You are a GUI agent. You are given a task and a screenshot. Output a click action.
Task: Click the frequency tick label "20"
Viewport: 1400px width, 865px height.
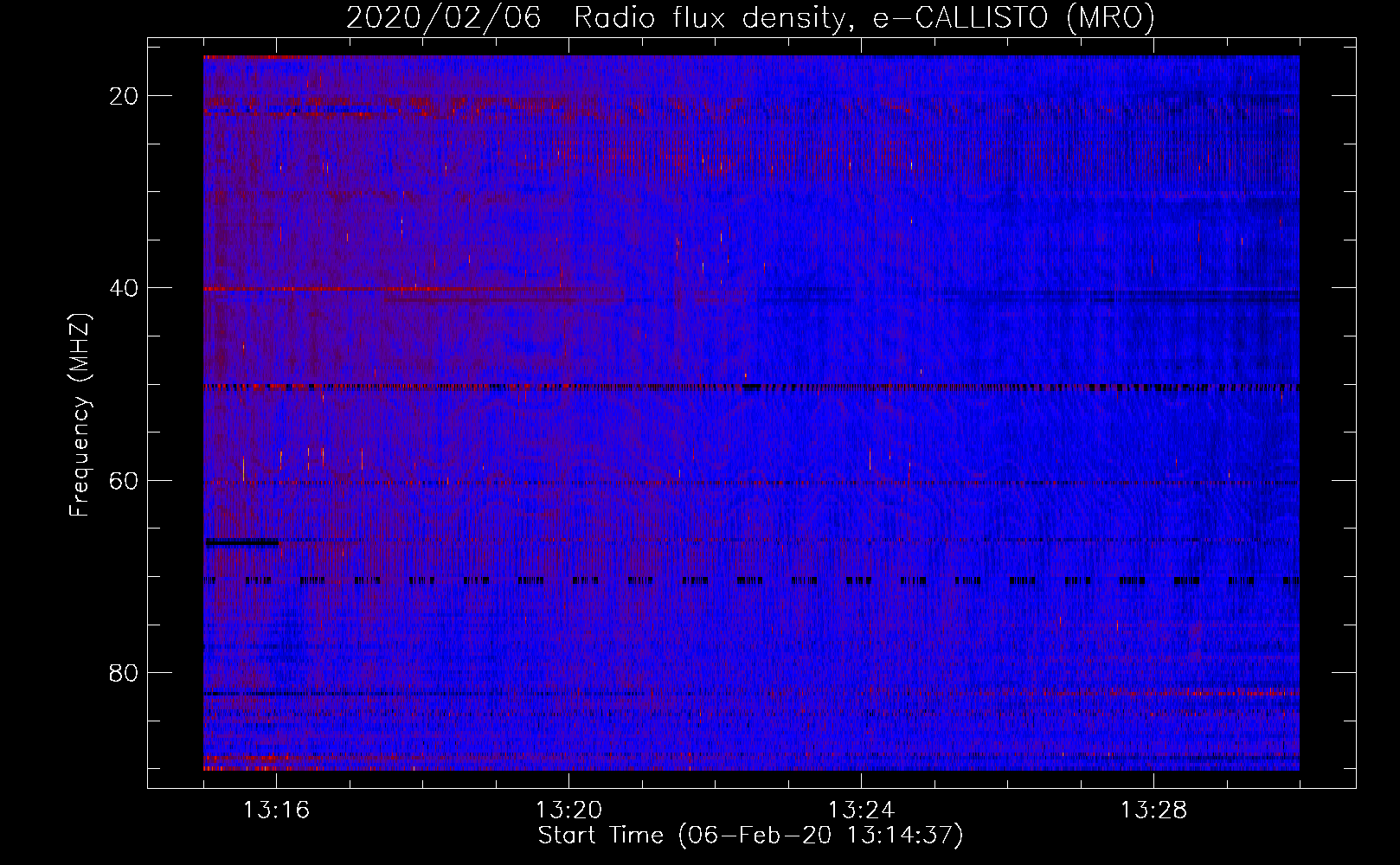click(x=124, y=96)
